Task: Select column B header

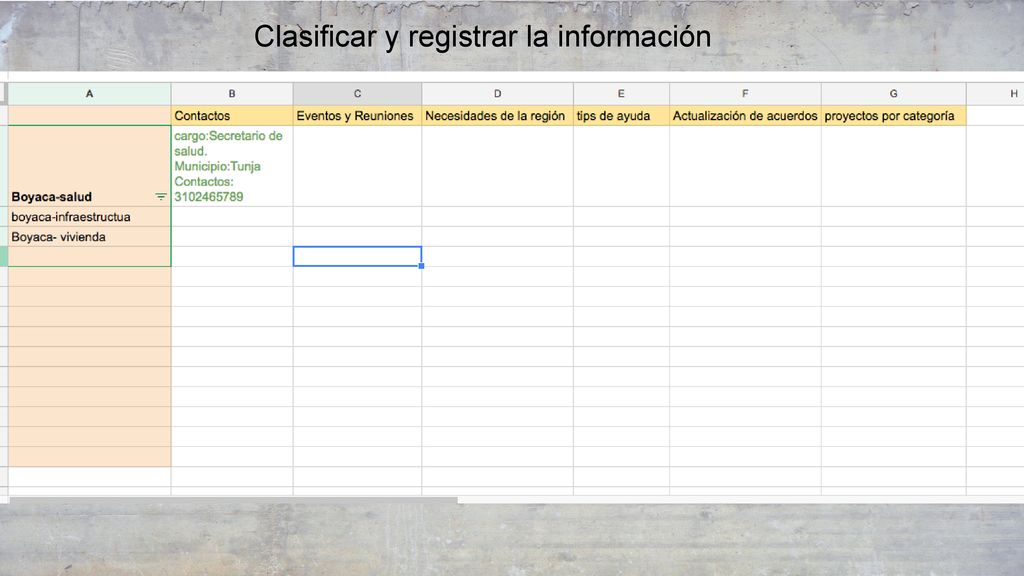Action: point(232,93)
